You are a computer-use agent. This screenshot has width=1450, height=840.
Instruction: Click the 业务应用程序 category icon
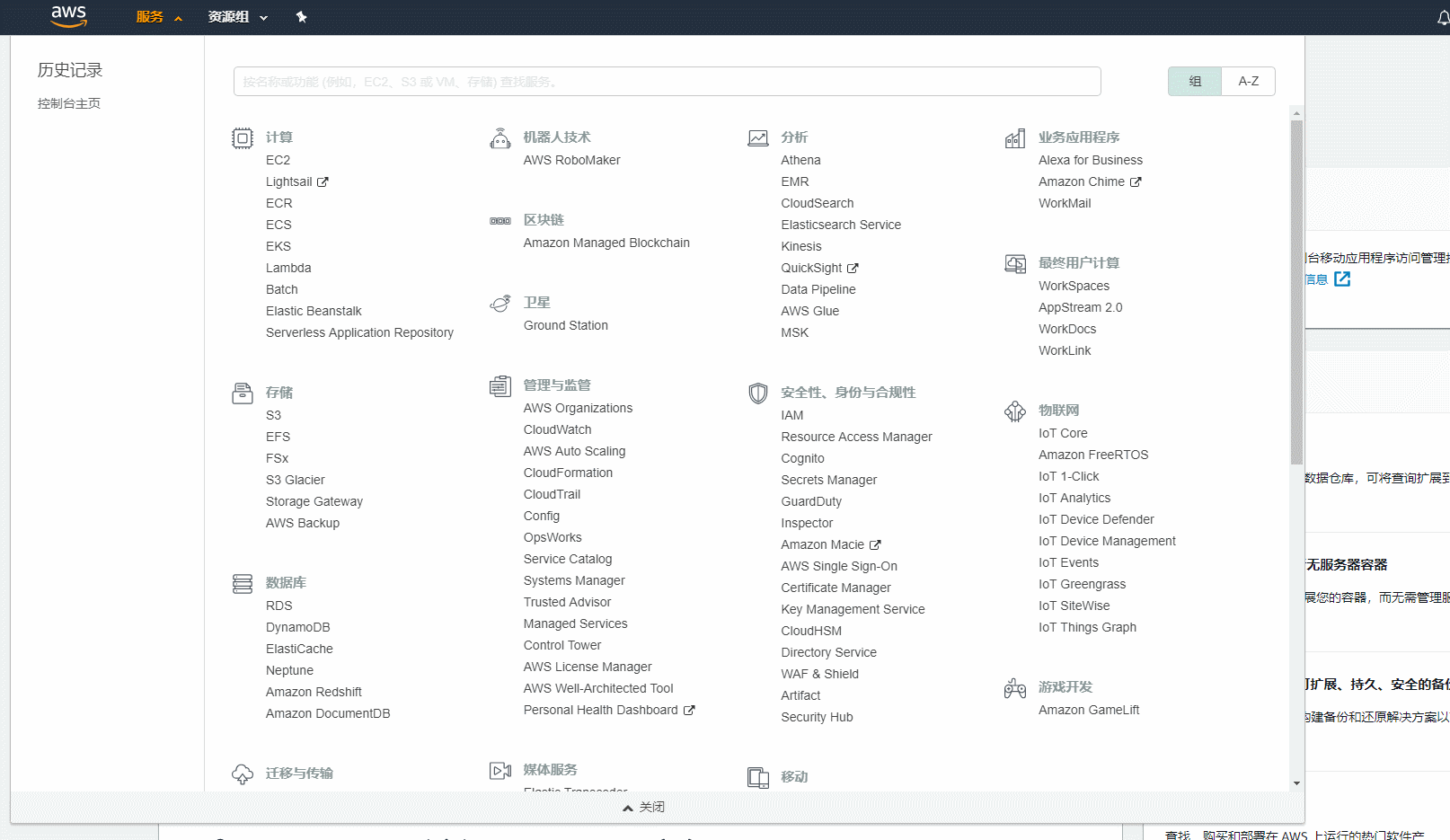[x=1015, y=138]
